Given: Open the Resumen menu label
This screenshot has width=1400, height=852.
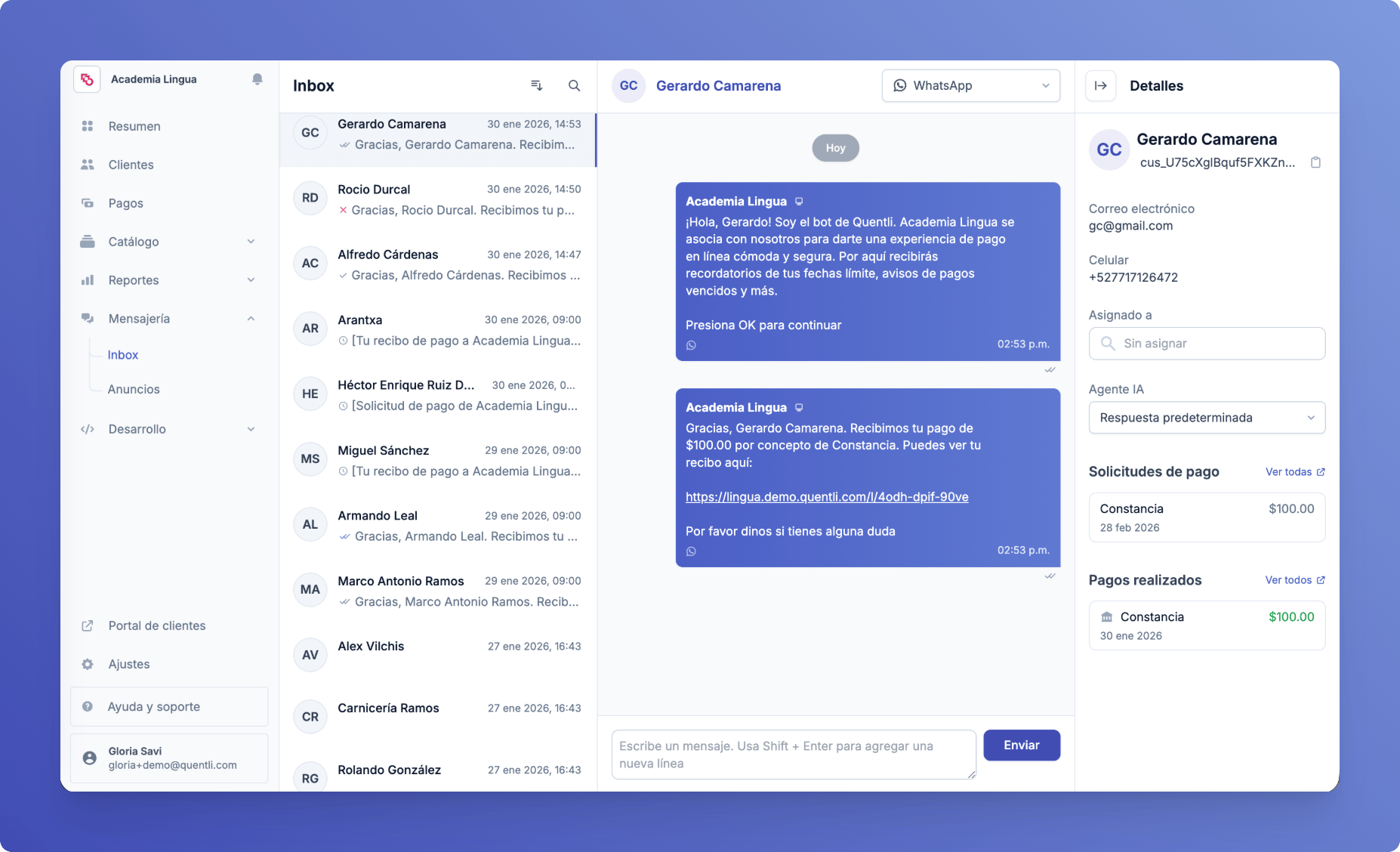Looking at the screenshot, I should tap(134, 126).
